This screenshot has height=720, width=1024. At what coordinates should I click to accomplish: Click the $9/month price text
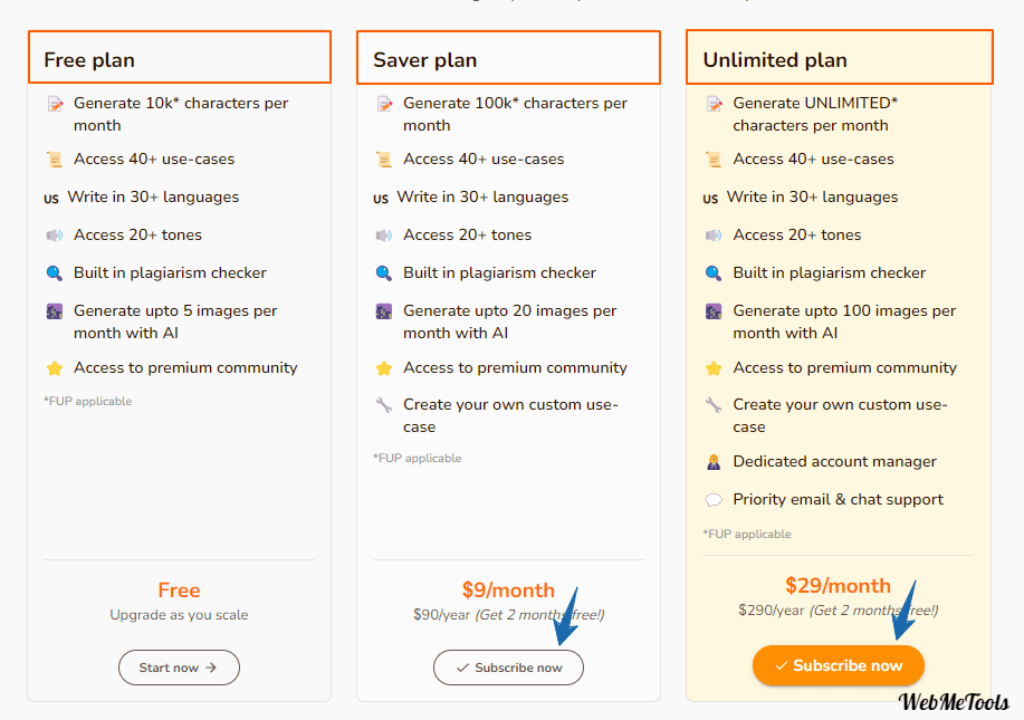point(508,590)
